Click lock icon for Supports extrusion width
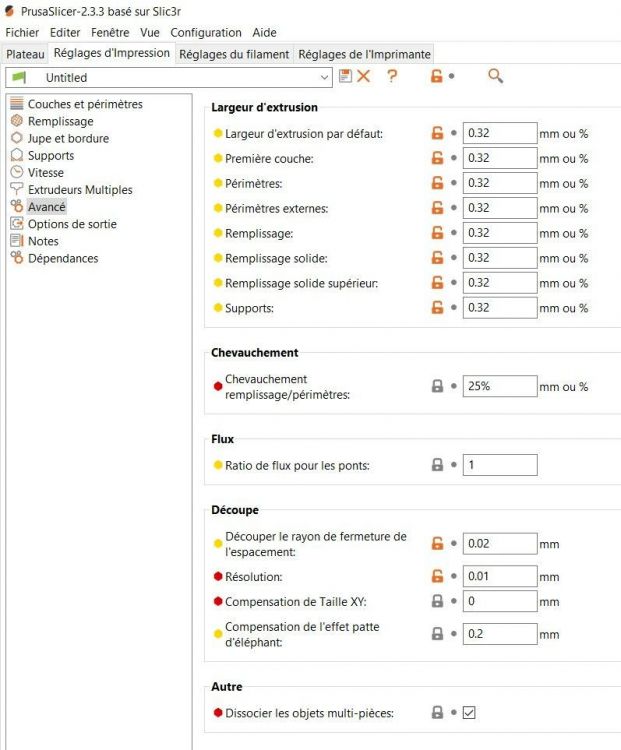621x750 pixels. (x=437, y=307)
